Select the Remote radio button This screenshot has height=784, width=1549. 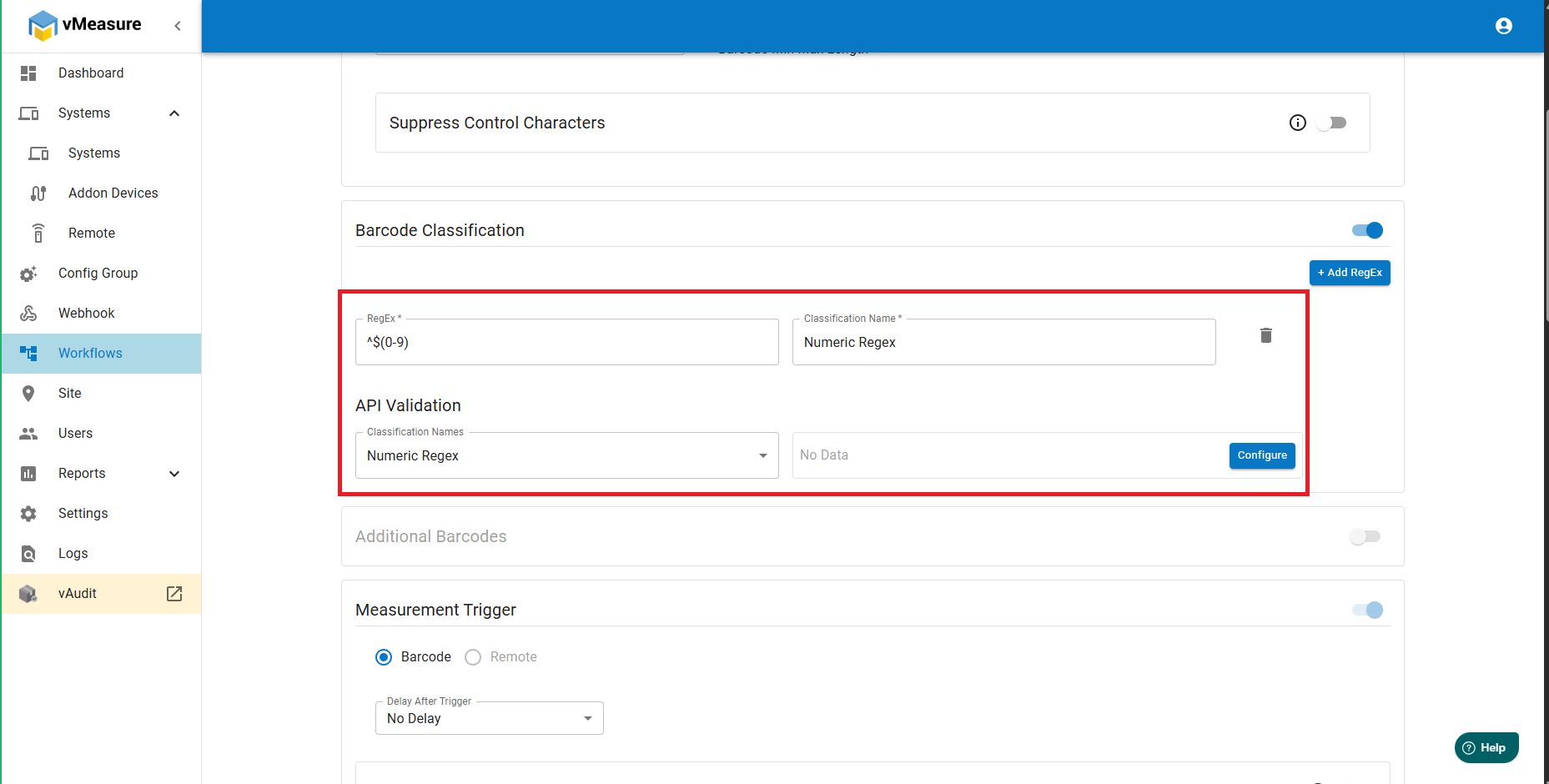click(473, 657)
